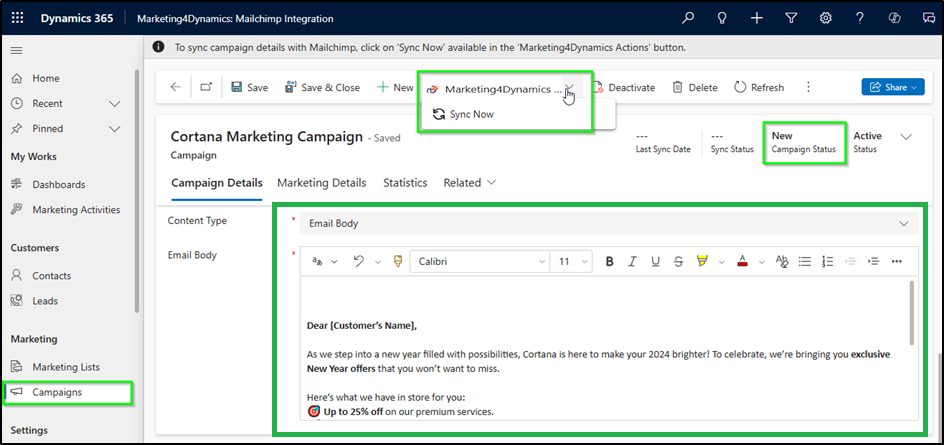The height and width of the screenshot is (445, 944).
Task: Insert a numbered list
Action: coord(827,261)
